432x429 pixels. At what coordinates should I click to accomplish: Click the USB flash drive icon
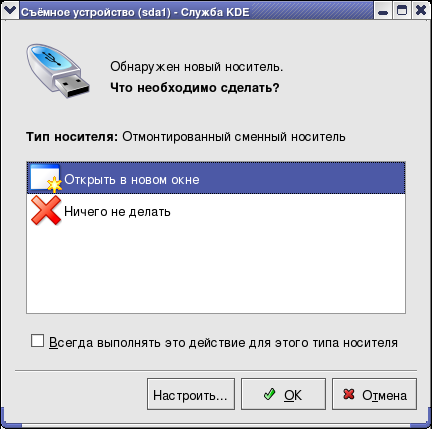58,71
